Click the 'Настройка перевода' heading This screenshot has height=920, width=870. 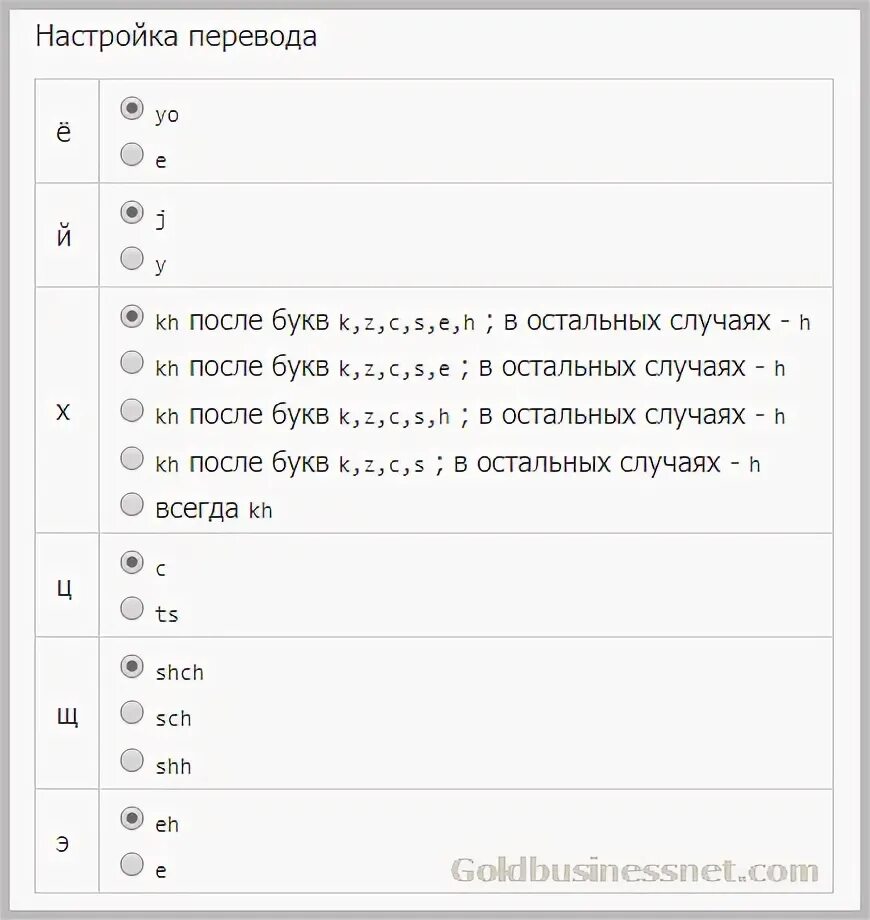176,37
